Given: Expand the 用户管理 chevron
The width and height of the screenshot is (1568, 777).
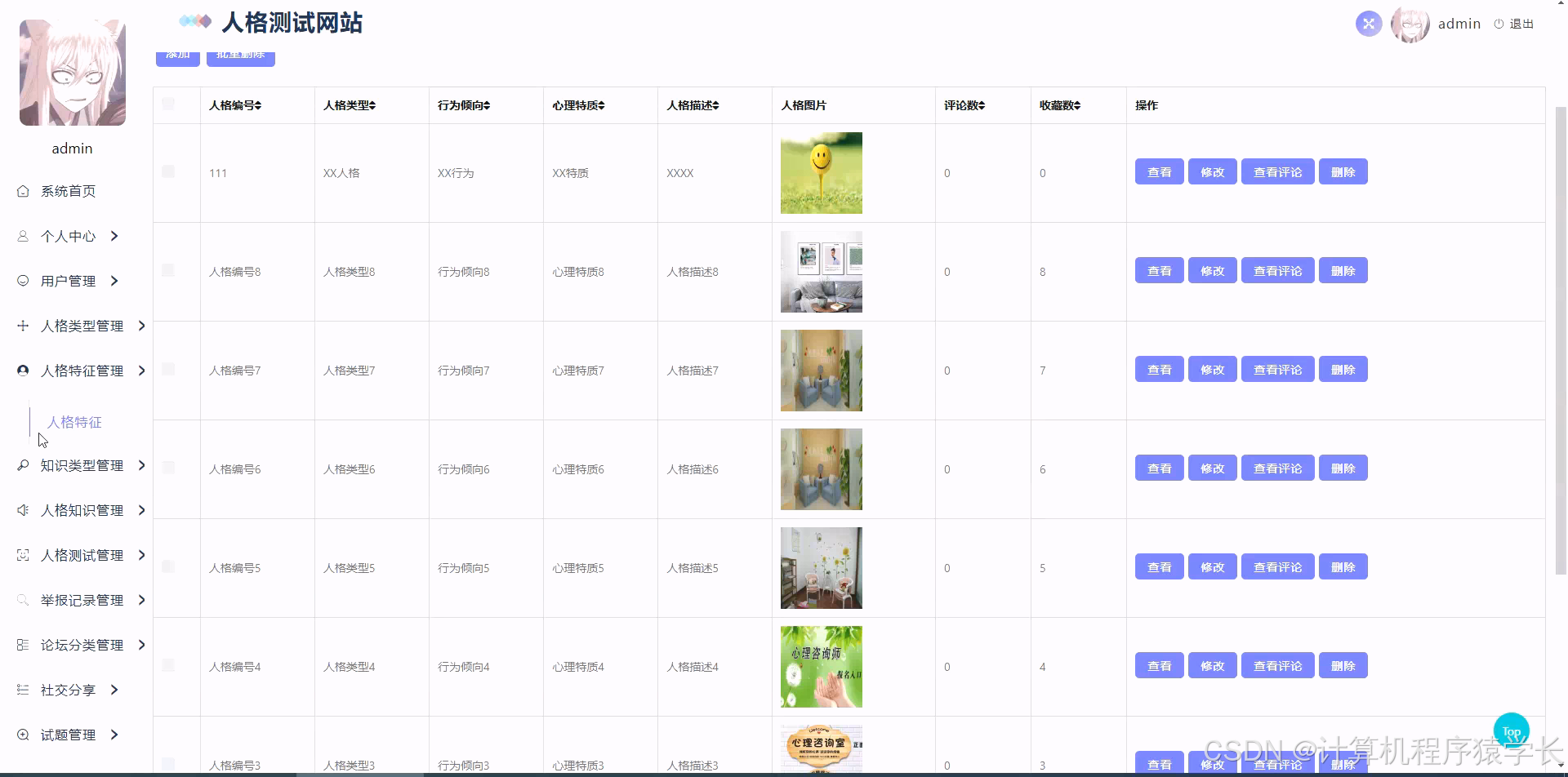Looking at the screenshot, I should [114, 281].
